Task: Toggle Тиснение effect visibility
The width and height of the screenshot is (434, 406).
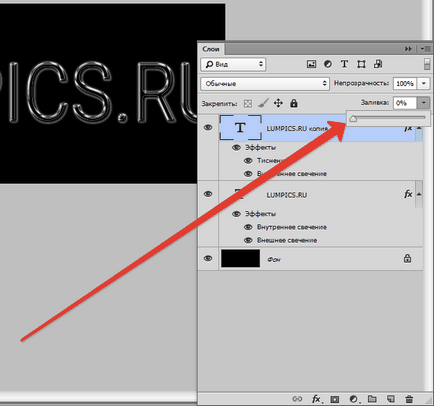Action: pyautogui.click(x=248, y=161)
